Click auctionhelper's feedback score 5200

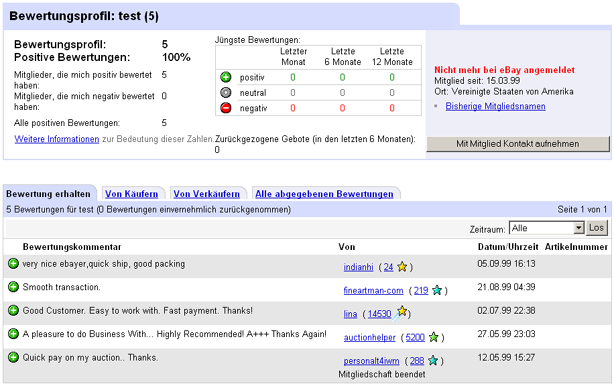415,337
